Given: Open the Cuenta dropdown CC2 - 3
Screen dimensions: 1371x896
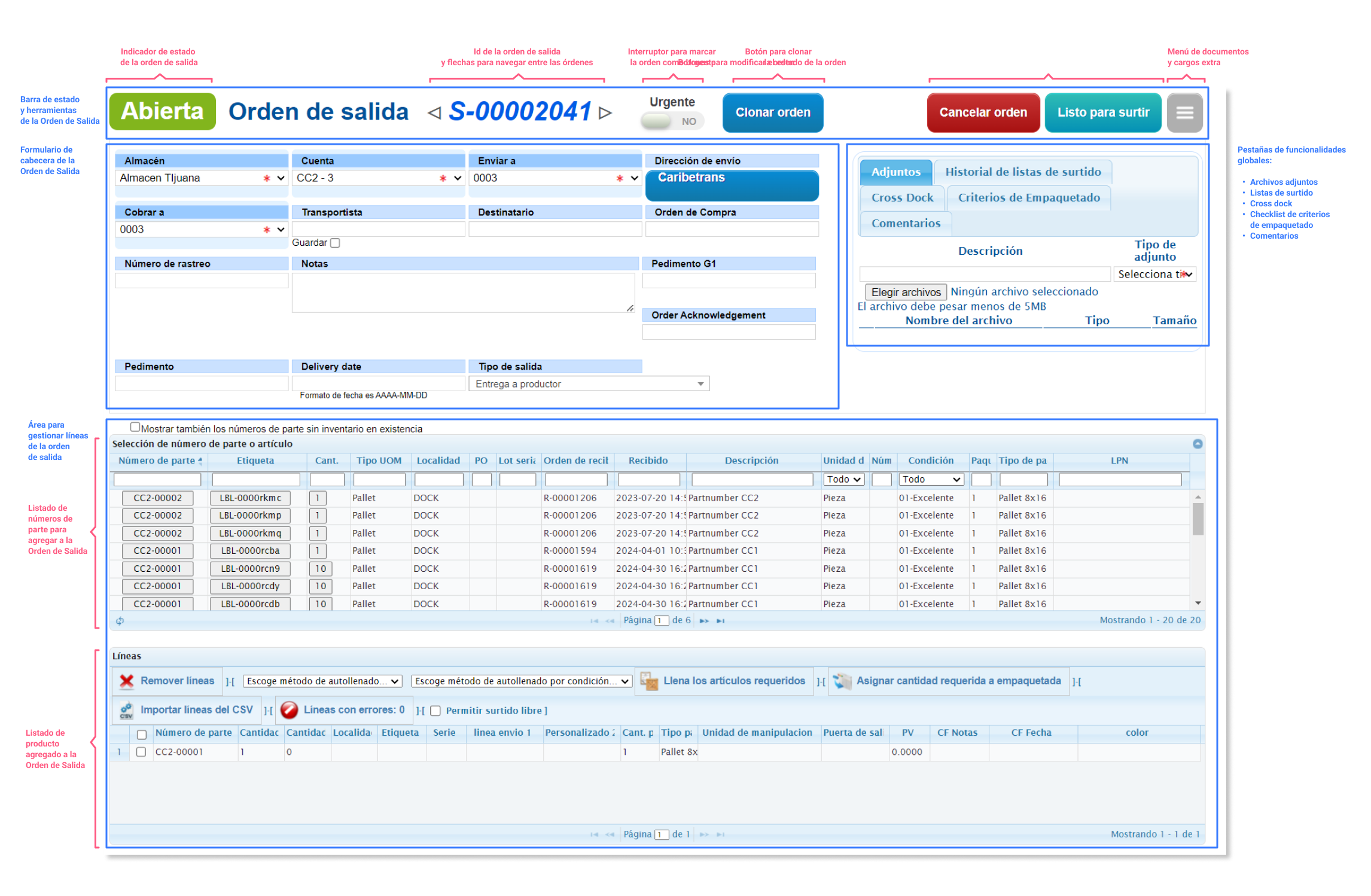Looking at the screenshot, I should click(378, 178).
